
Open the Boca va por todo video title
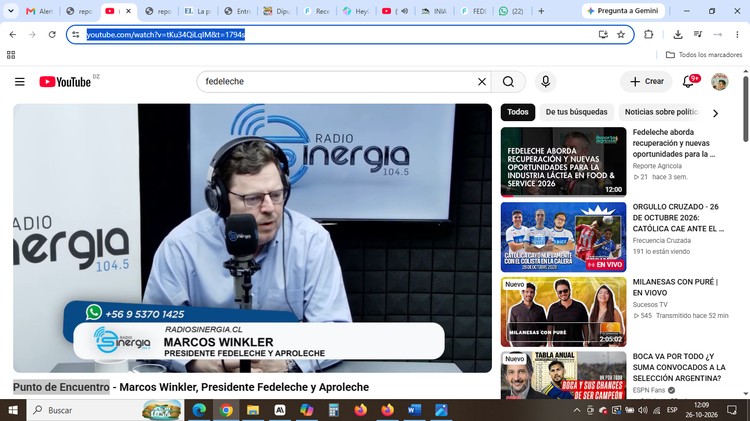[x=679, y=367]
